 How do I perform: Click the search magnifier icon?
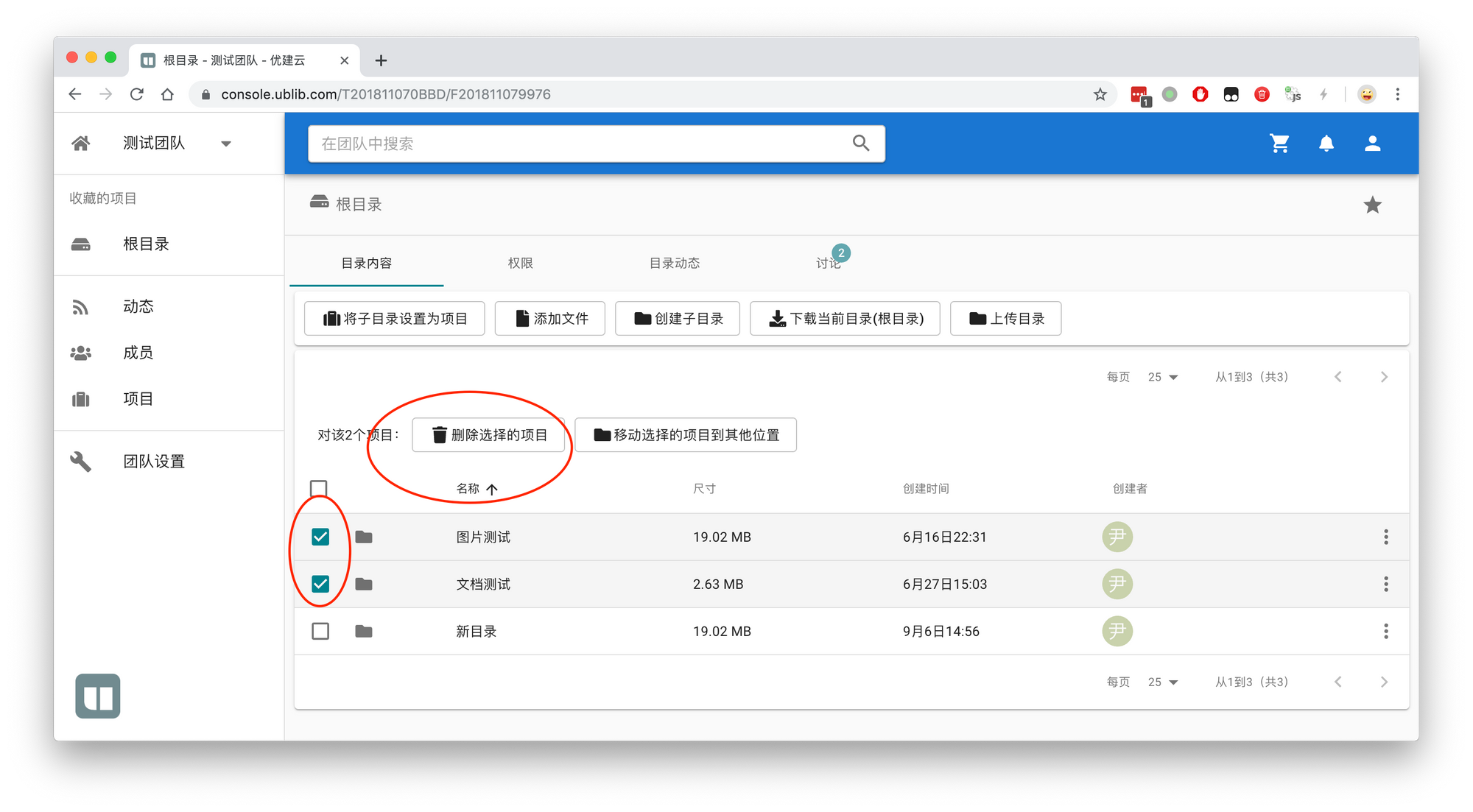[861, 143]
